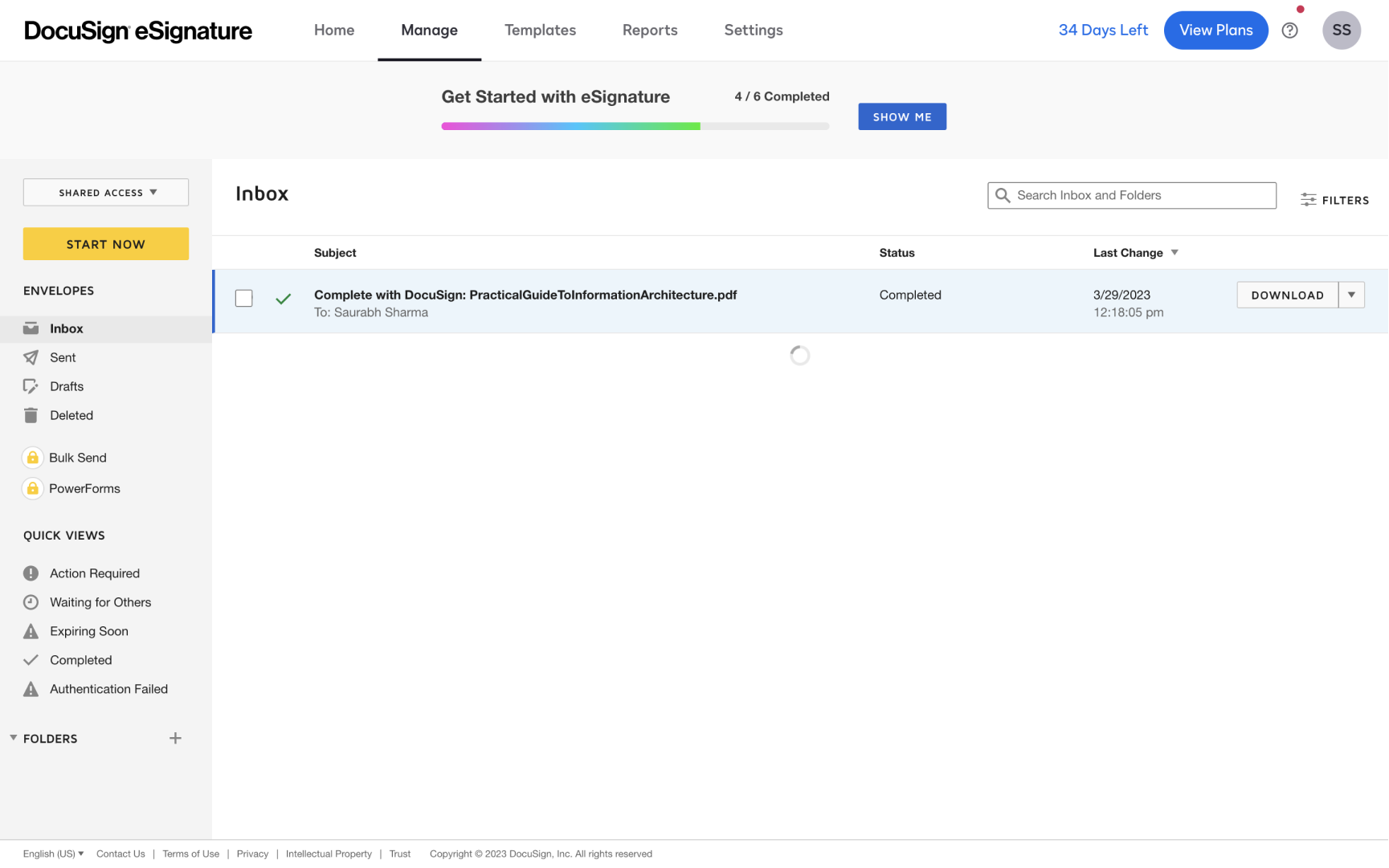Add a new folder with plus icon
The image size is (1389, 868).
tap(175, 738)
